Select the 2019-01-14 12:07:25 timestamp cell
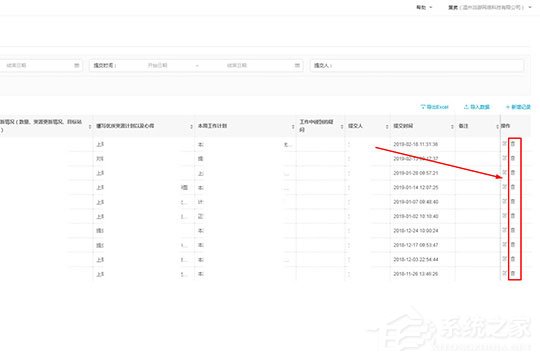Screen dimensions: 540x360 click(x=416, y=187)
